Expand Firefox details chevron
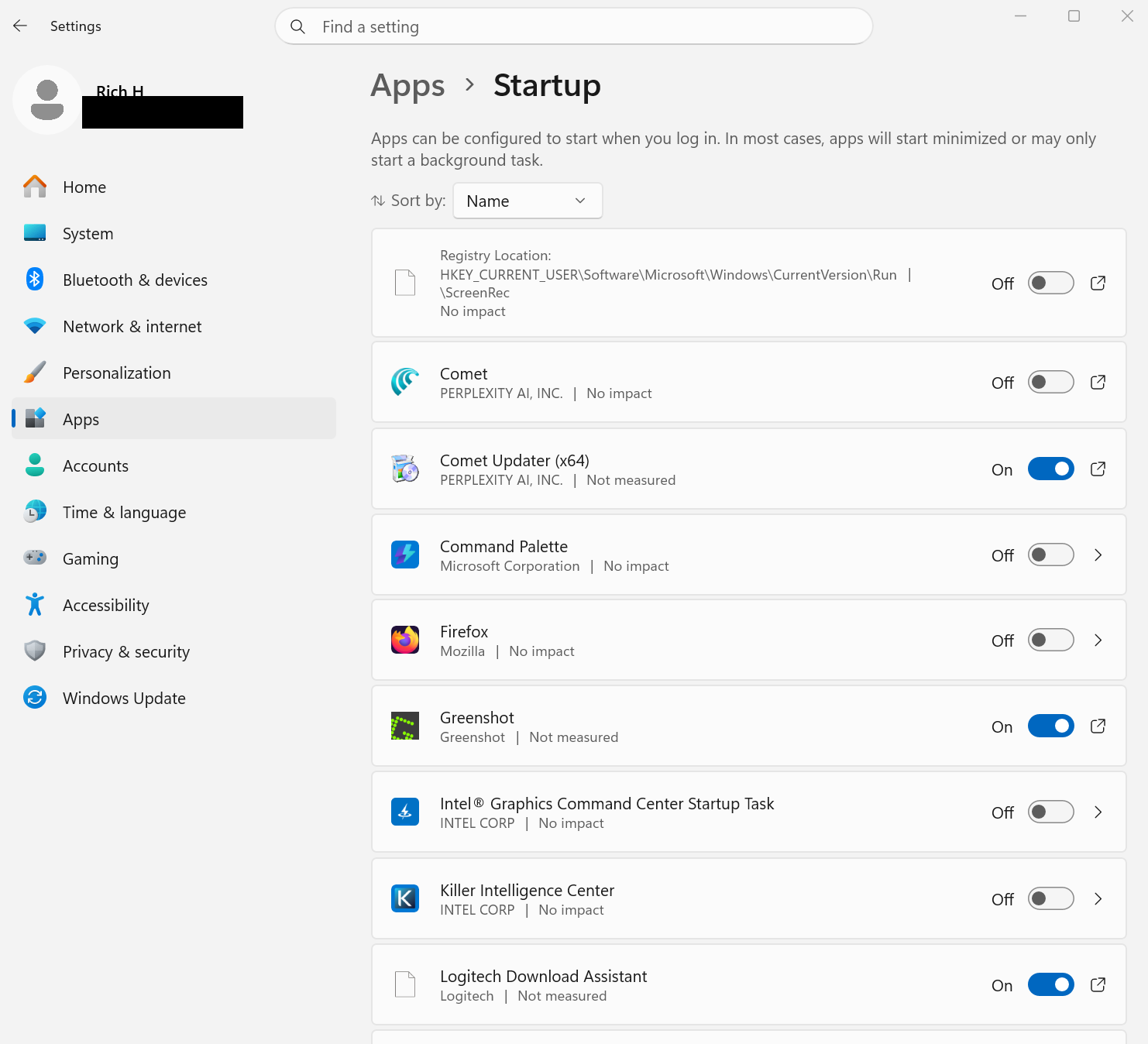Image resolution: width=1148 pixels, height=1044 pixels. pos(1098,640)
